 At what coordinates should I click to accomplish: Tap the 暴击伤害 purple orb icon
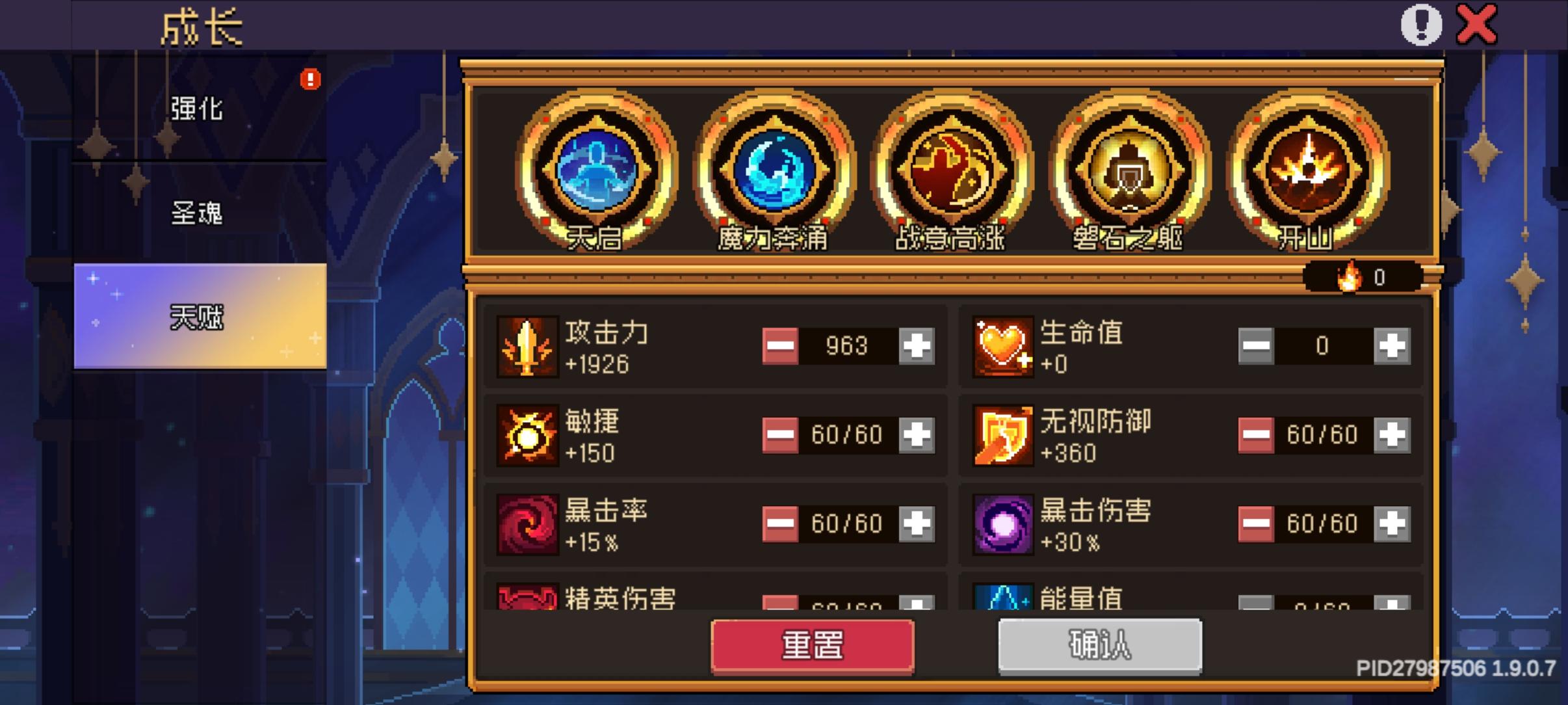tap(1002, 524)
